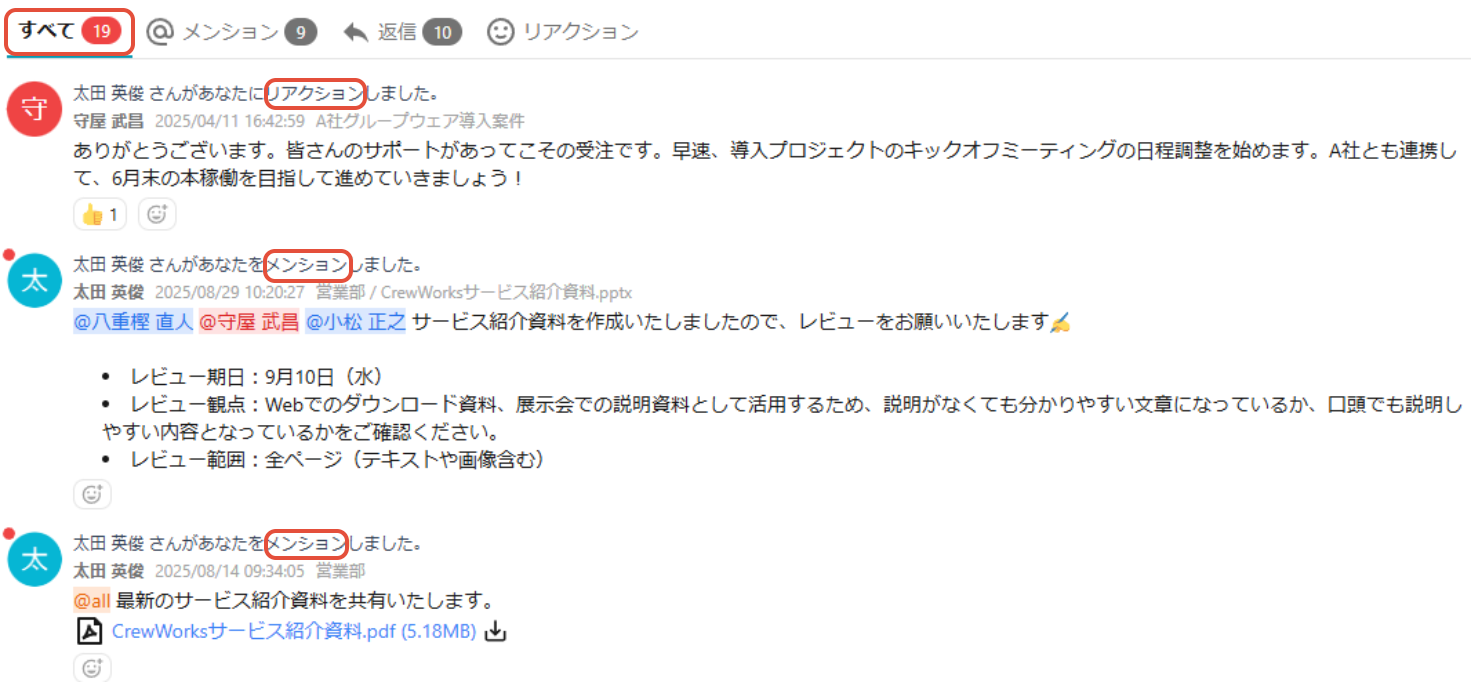Open the リアクション tab
Screen dimensions: 1471x682
tap(563, 32)
